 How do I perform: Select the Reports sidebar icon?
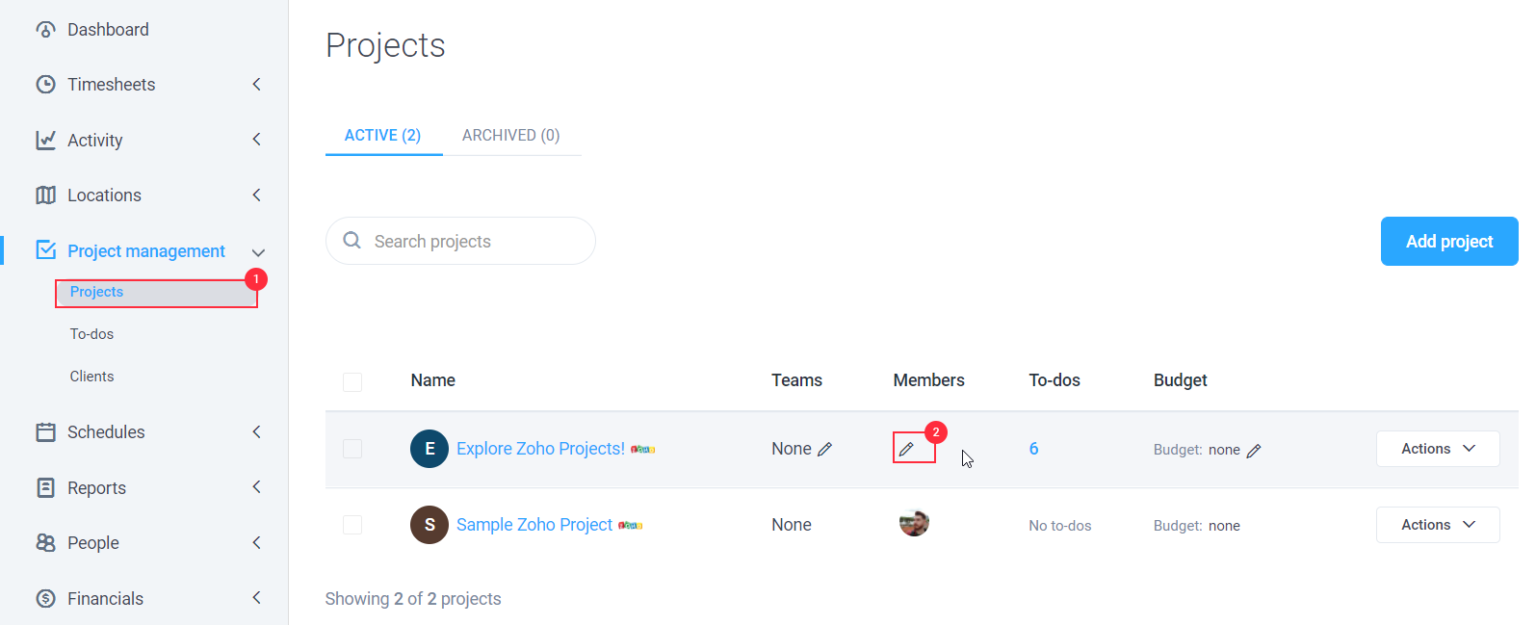pyautogui.click(x=45, y=487)
